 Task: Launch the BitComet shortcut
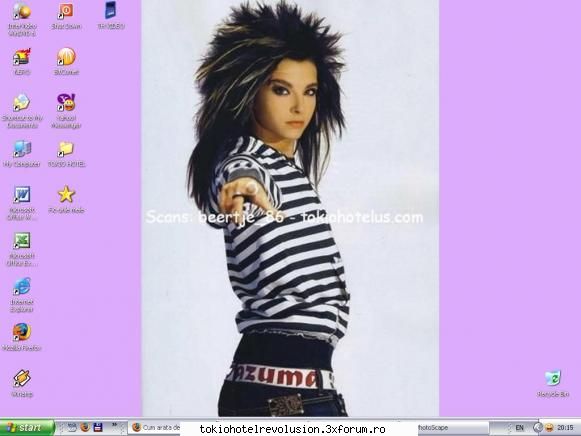tap(66, 61)
